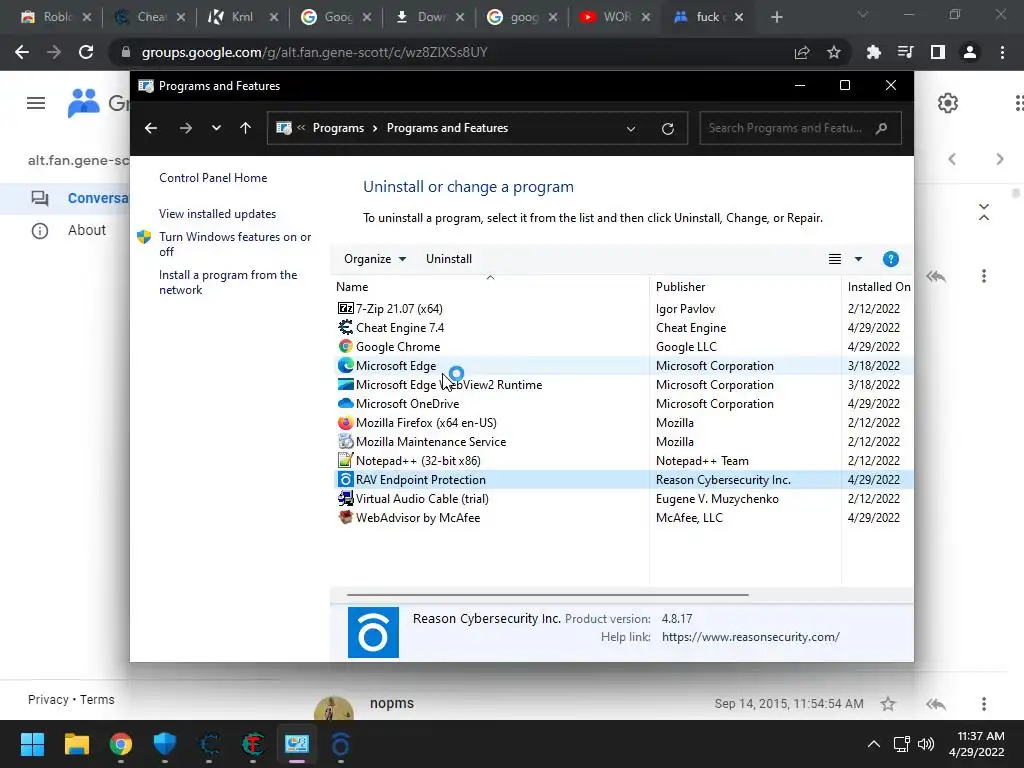This screenshot has width=1024, height=768.
Task: Click Programs breadcrumb in address bar
Action: pos(338,128)
